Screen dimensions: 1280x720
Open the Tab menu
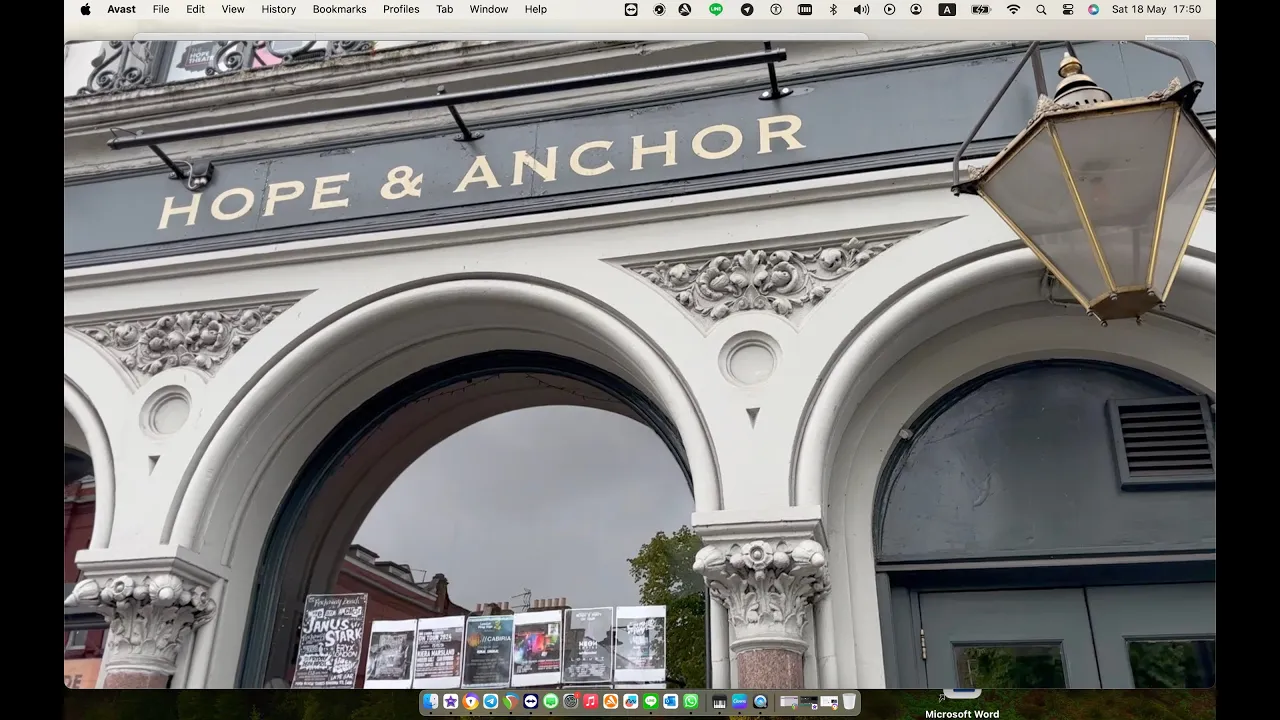pos(444,9)
